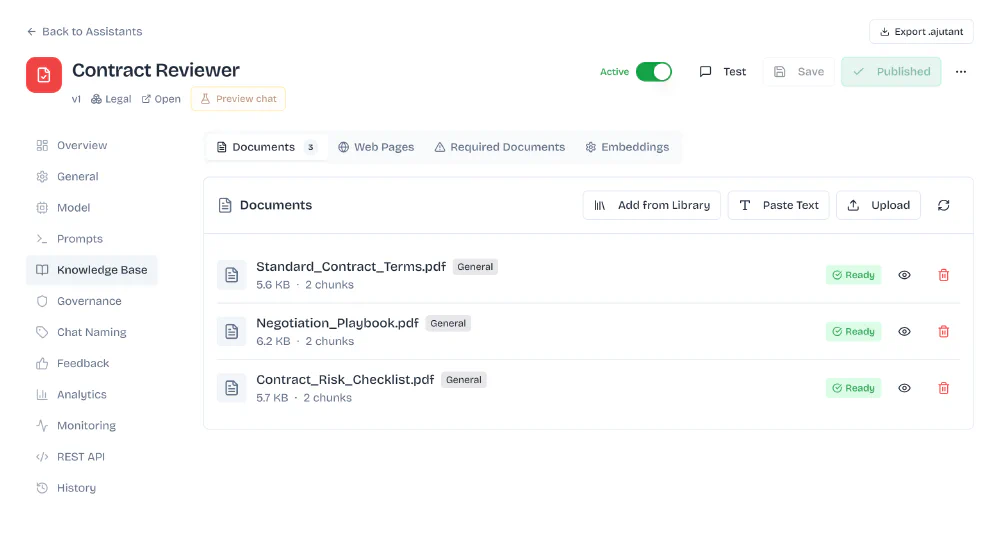Click the Test button

[x=723, y=71]
